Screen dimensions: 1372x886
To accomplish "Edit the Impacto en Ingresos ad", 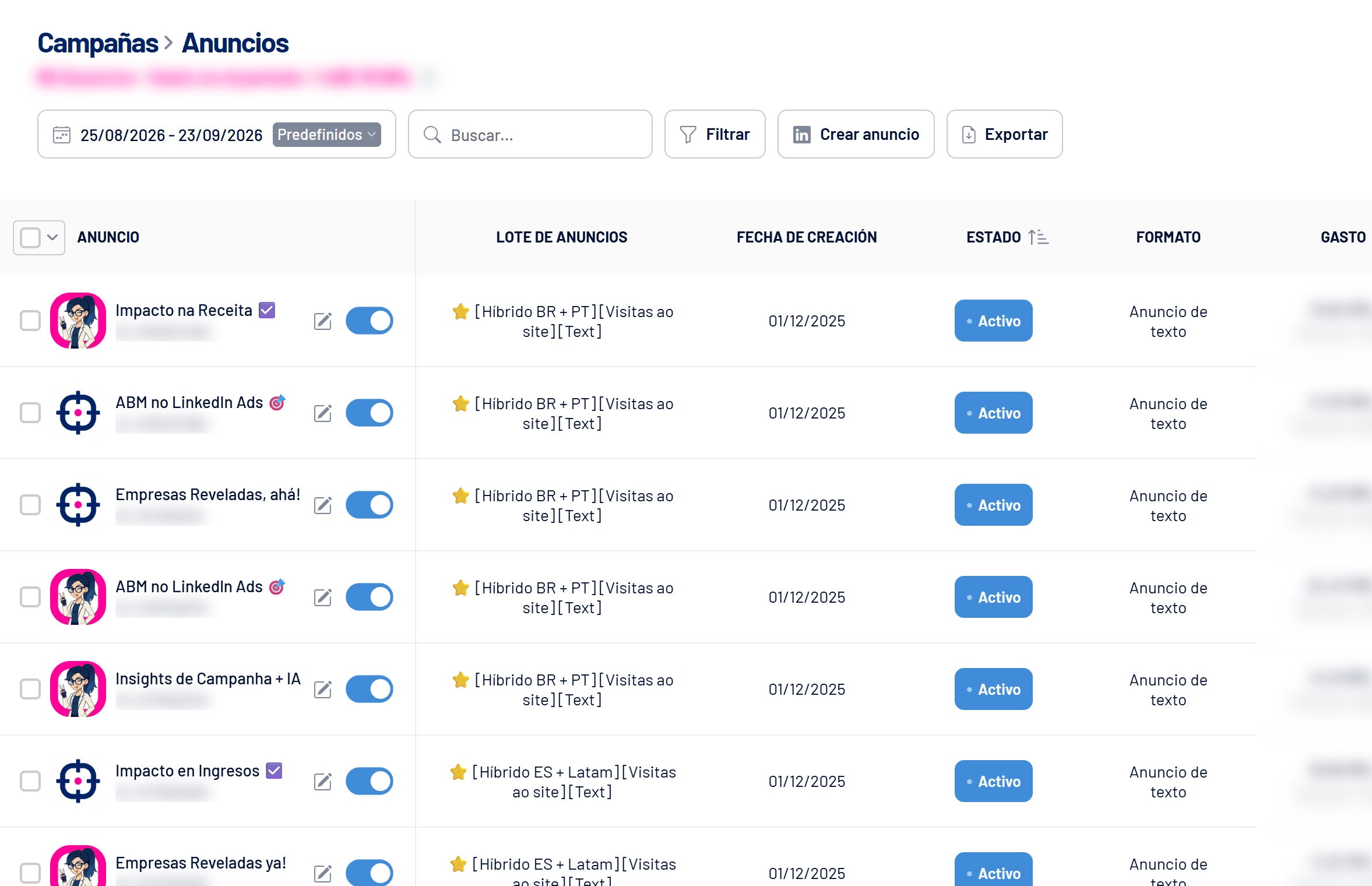I will 323,781.
